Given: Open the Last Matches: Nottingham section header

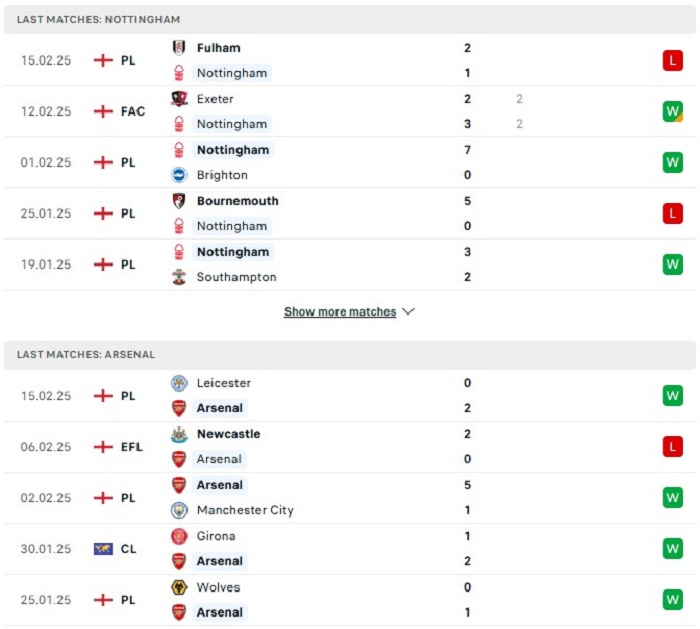Looking at the screenshot, I should coord(350,20).
